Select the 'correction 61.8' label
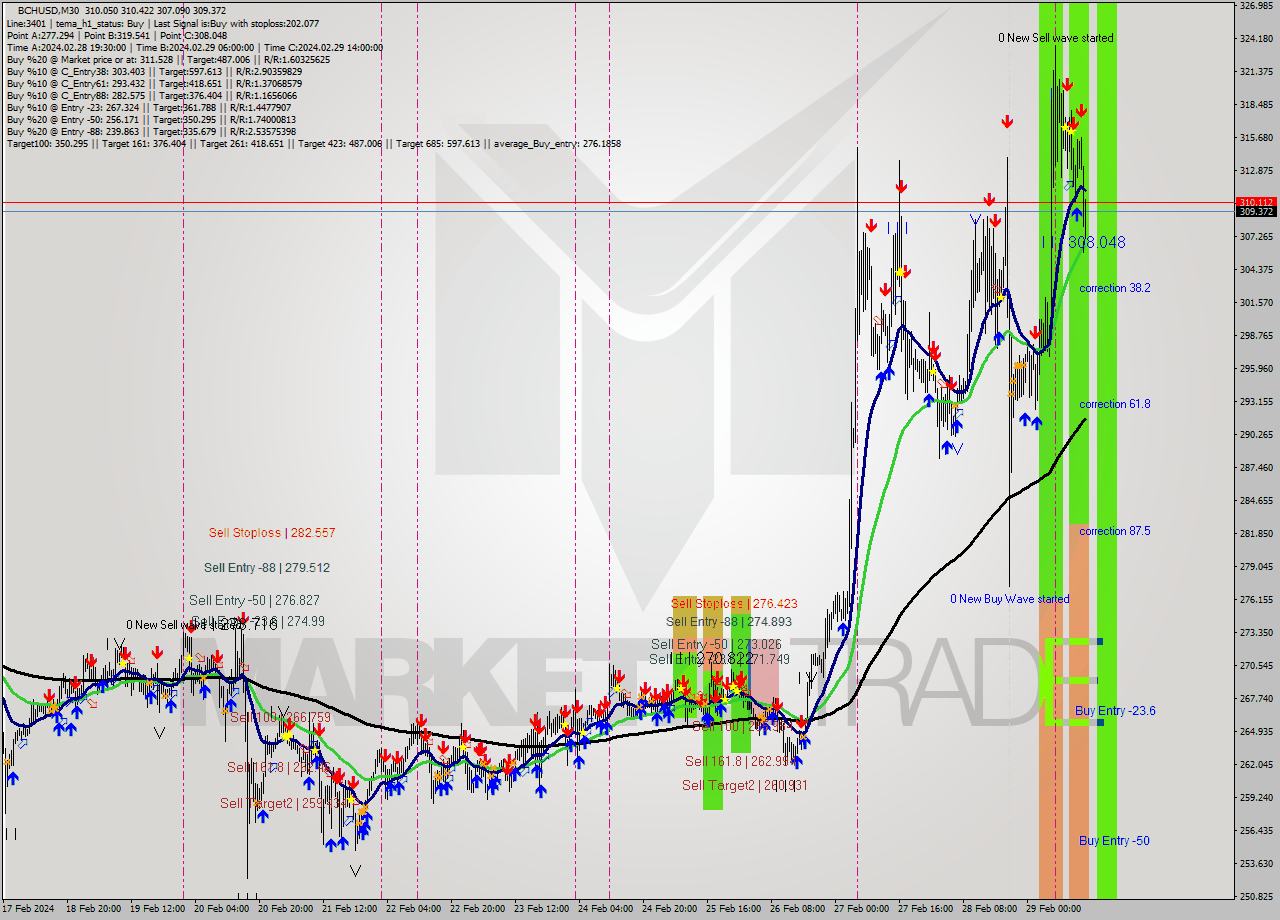1280x920 pixels. [x=1114, y=404]
